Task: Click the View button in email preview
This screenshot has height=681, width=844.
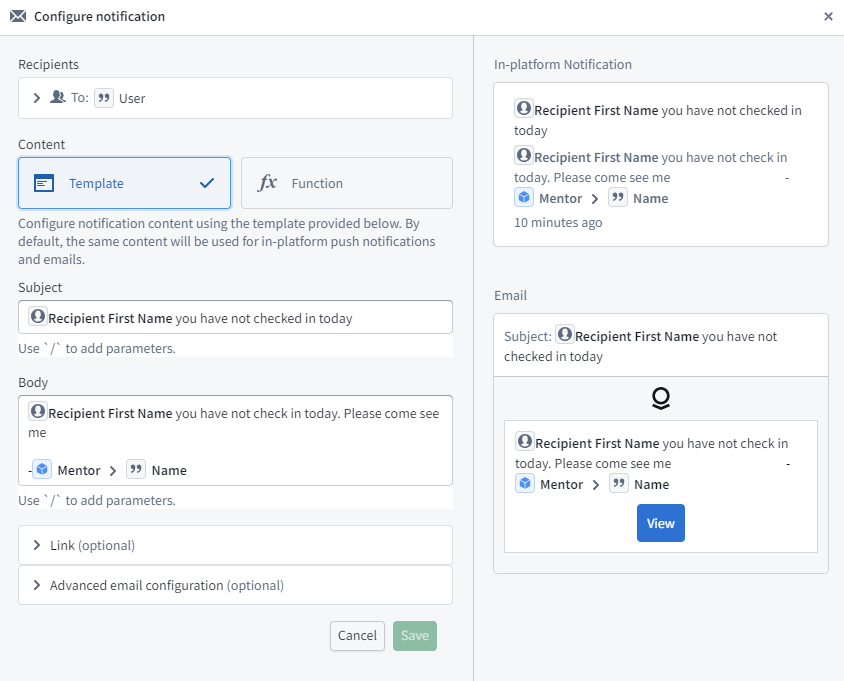Action: click(660, 523)
